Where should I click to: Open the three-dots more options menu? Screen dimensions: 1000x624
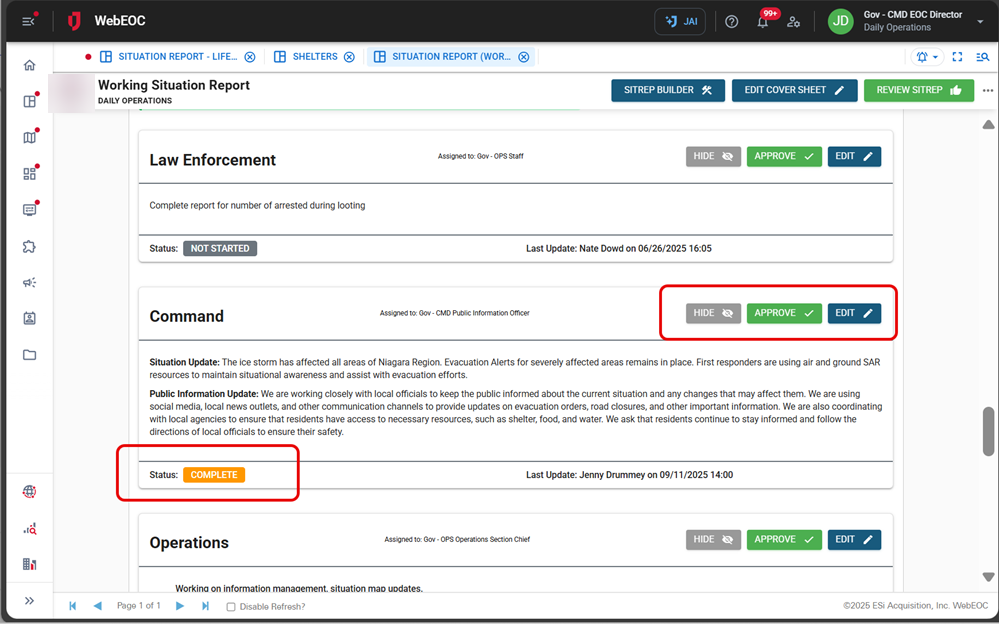tap(988, 90)
